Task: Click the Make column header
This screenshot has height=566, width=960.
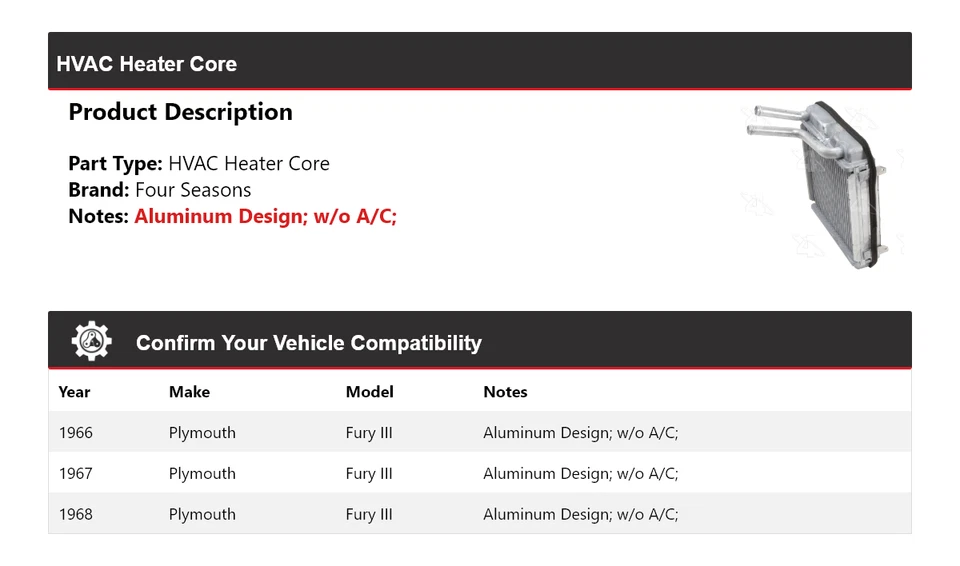Action: point(189,392)
